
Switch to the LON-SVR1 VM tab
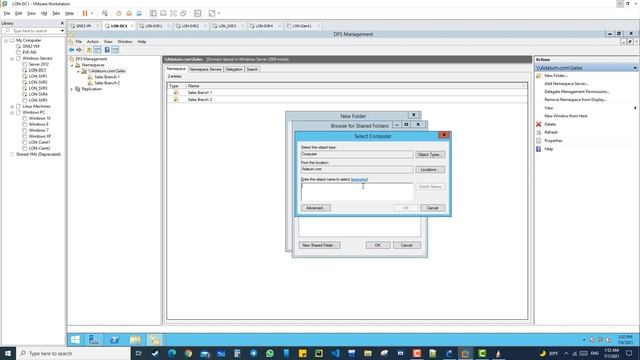[153, 26]
